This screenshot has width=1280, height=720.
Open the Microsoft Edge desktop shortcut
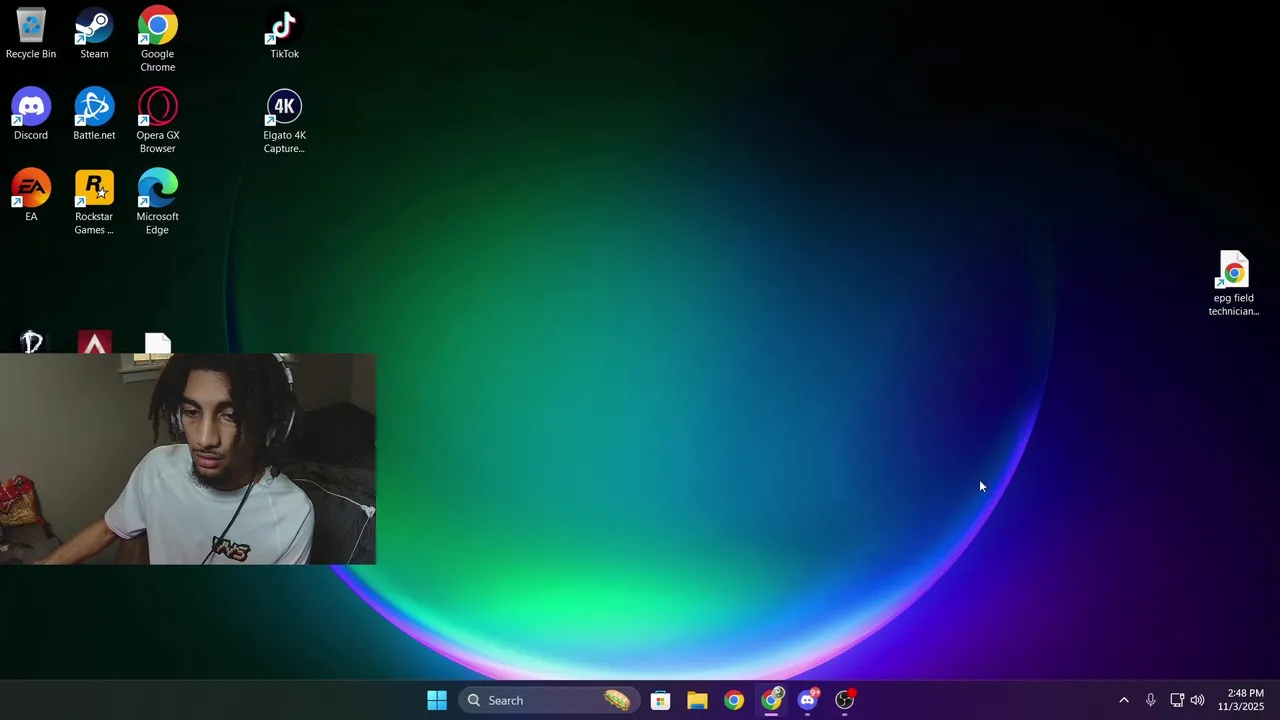(157, 202)
